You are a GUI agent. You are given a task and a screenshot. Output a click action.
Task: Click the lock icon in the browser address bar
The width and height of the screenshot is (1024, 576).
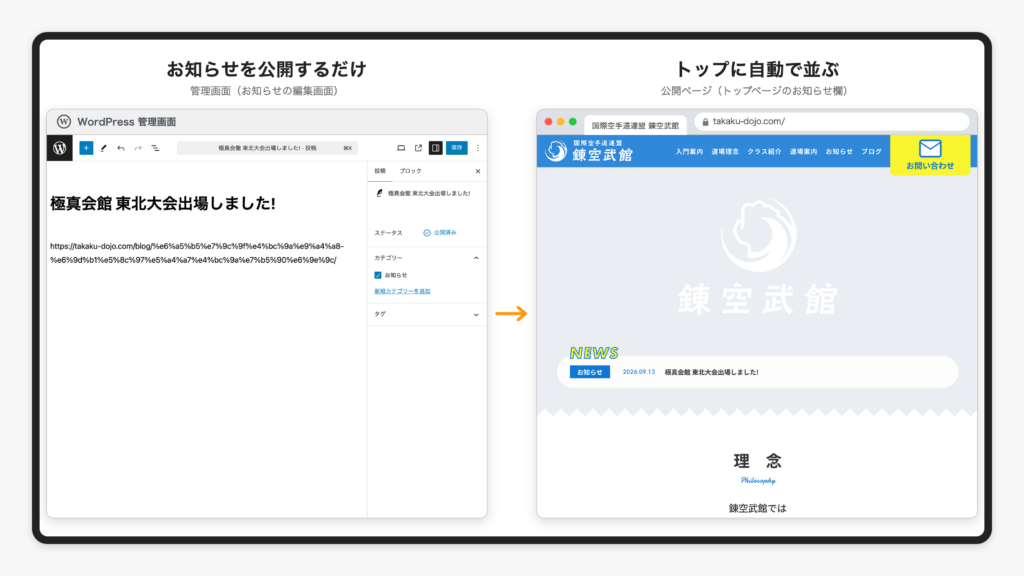coord(705,121)
